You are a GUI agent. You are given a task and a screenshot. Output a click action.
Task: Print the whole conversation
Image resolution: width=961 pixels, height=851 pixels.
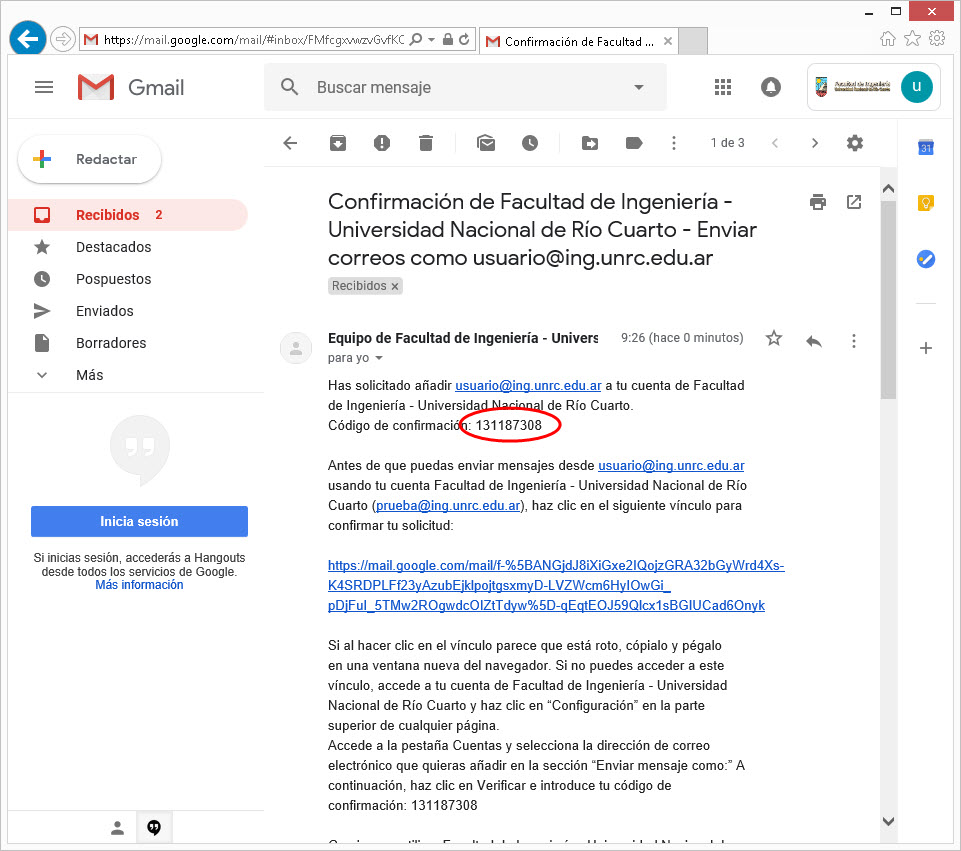pos(818,202)
